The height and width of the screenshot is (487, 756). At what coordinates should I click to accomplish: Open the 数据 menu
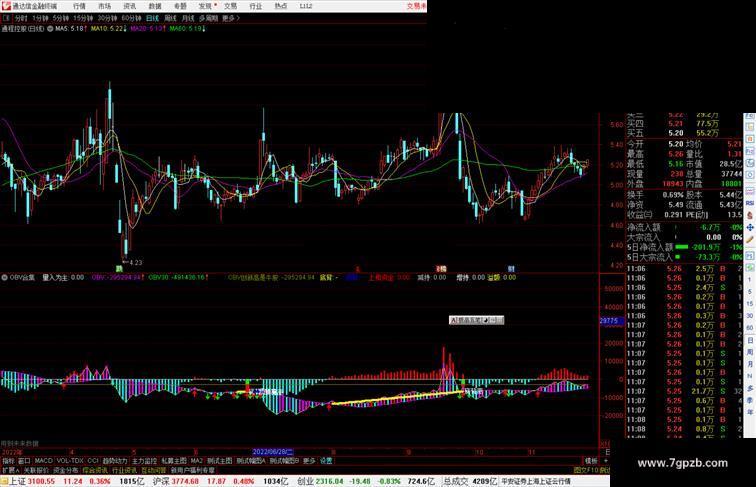click(155, 6)
